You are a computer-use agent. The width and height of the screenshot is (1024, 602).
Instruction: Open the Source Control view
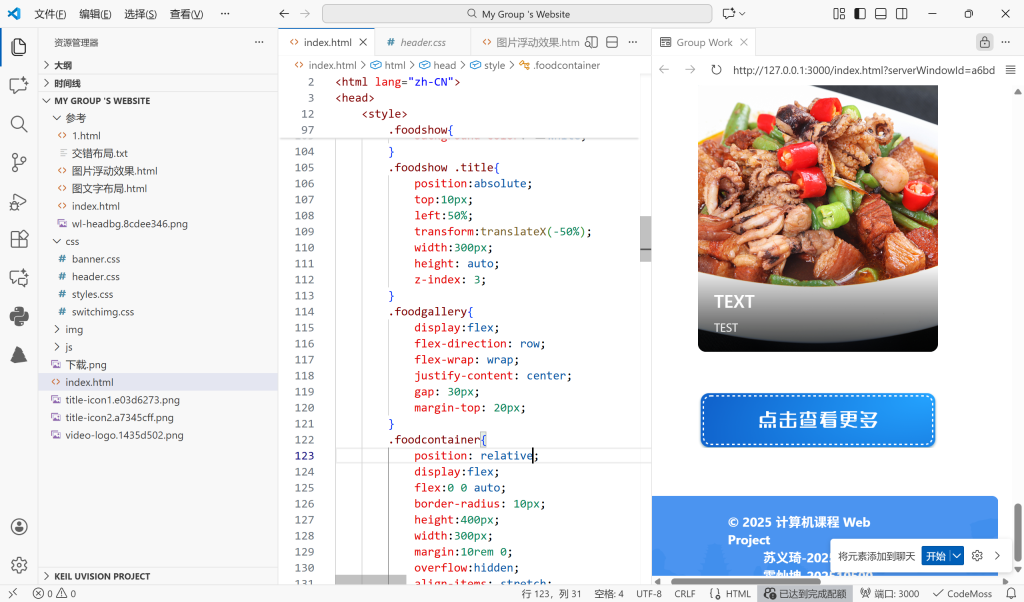click(18, 162)
